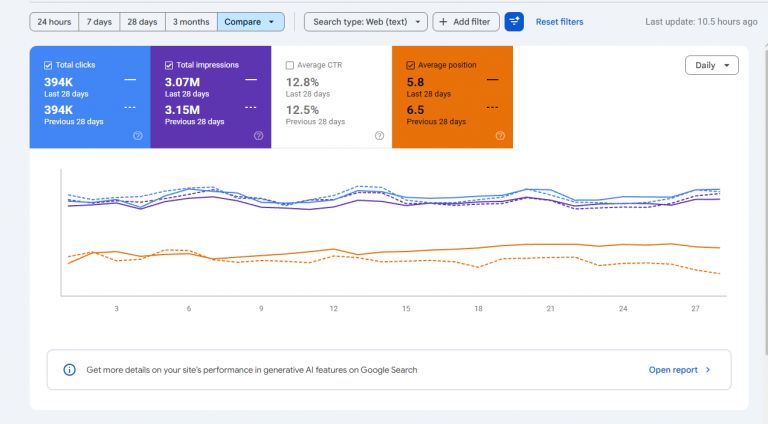Click the chart axis label 12

click(x=334, y=308)
